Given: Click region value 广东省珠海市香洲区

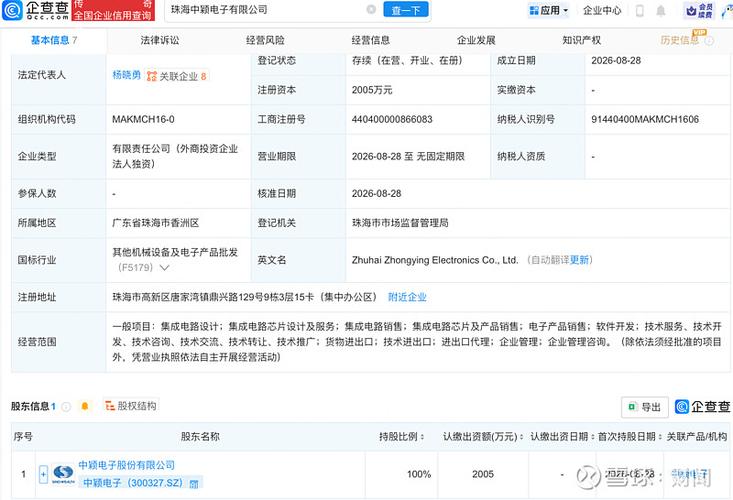Looking at the screenshot, I should (x=155, y=223).
